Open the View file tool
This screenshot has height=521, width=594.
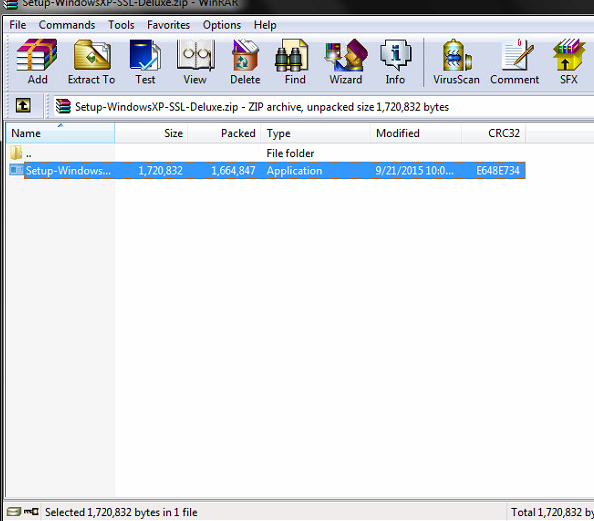click(195, 62)
